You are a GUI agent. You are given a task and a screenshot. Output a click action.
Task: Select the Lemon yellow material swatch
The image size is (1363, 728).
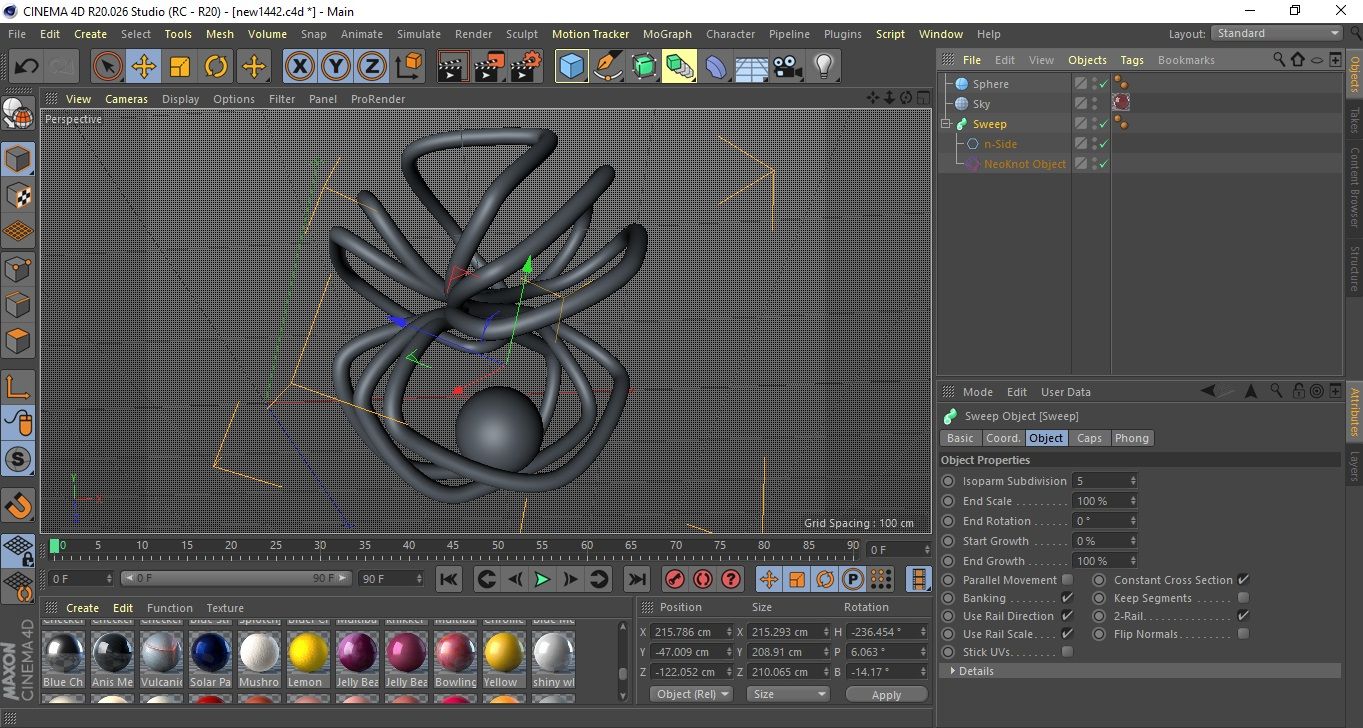(308, 653)
